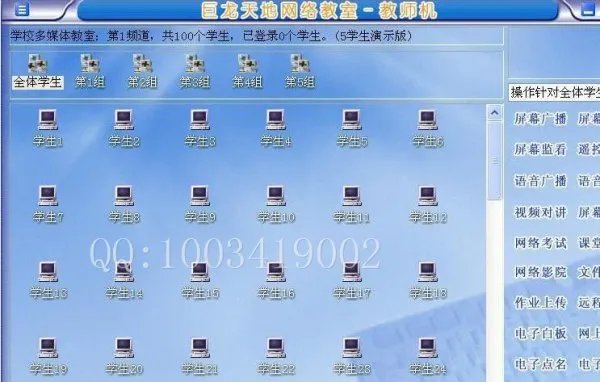Select the 学生4 computer icon

(x=276, y=120)
